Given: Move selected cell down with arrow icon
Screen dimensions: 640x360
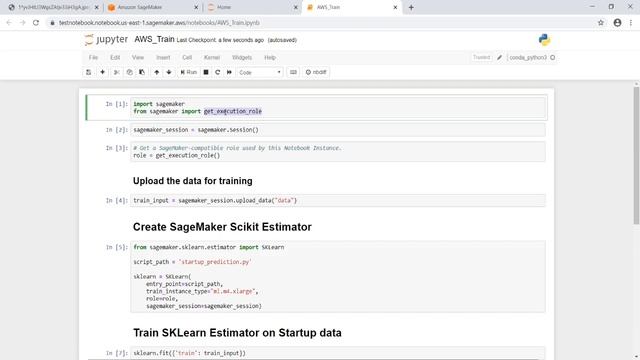Looking at the screenshot, I should point(169,72).
